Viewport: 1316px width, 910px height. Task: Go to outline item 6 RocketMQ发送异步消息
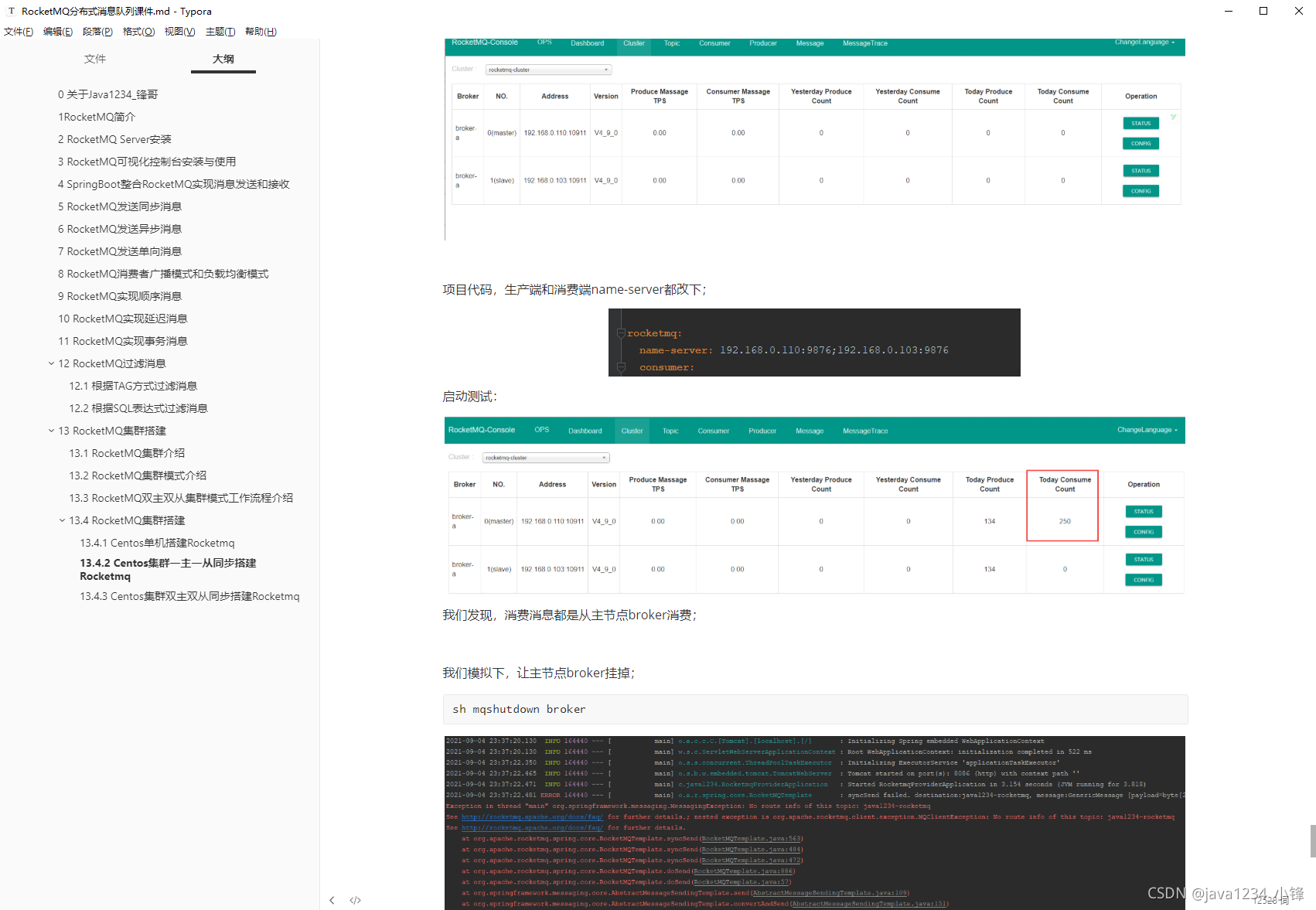tap(120, 229)
